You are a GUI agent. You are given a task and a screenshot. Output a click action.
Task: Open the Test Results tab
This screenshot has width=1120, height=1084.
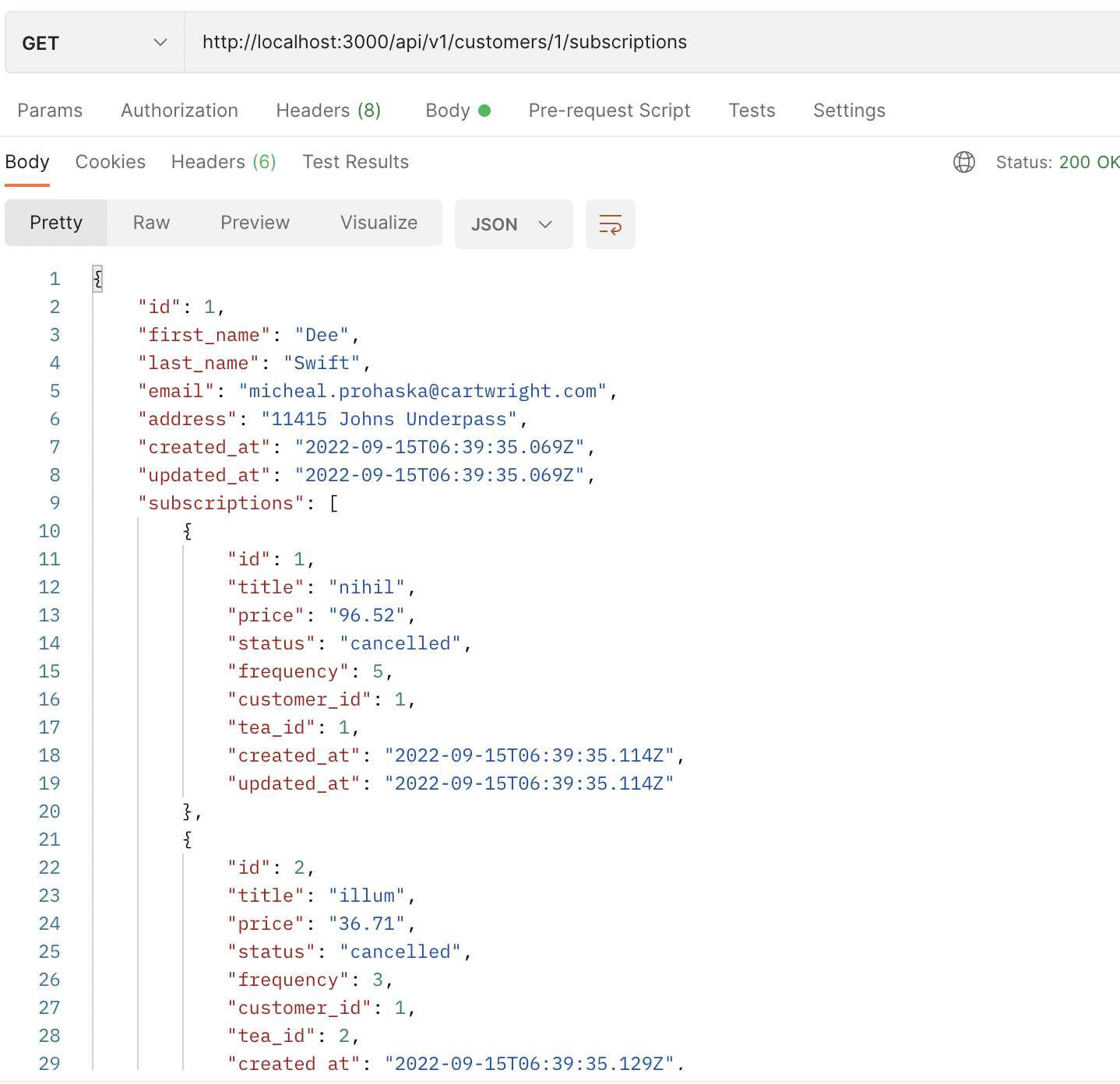(x=355, y=162)
